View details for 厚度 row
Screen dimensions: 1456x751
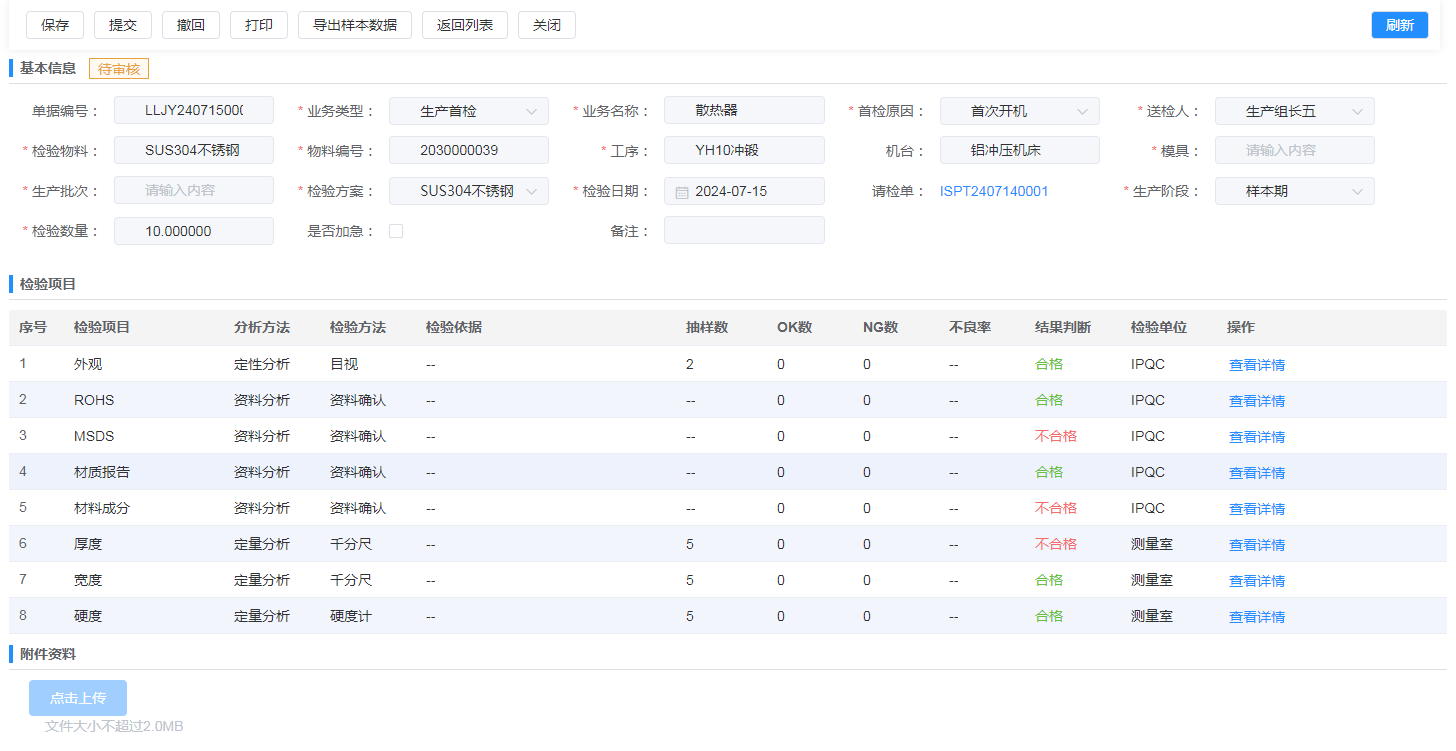(1257, 545)
